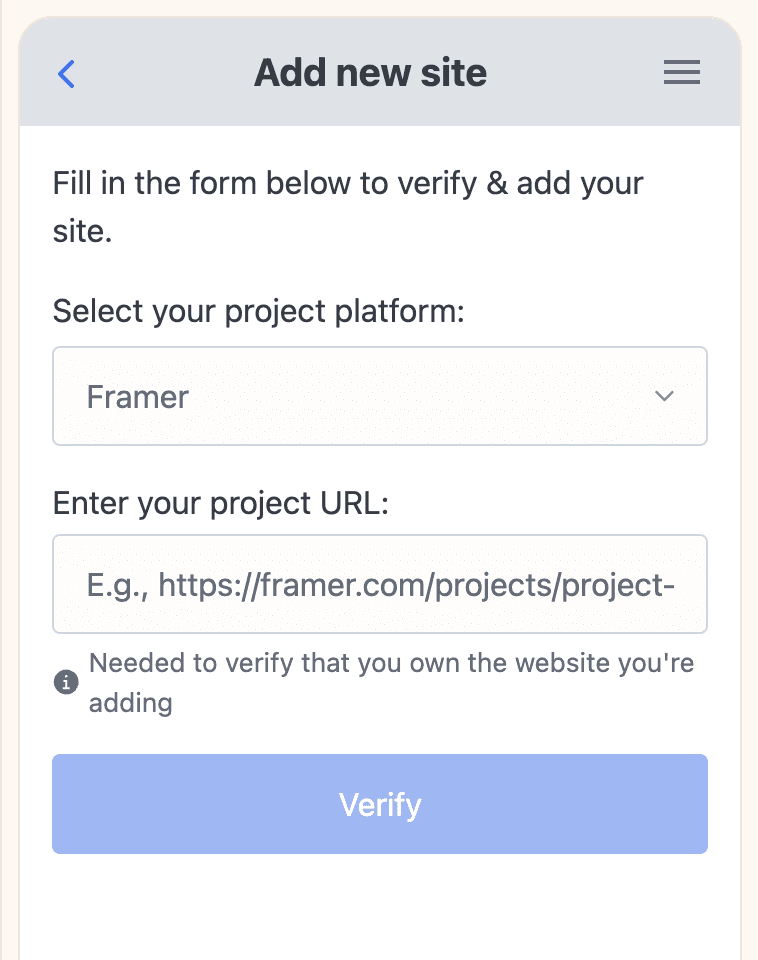Click the chevron arrow in platform selector

(664, 396)
